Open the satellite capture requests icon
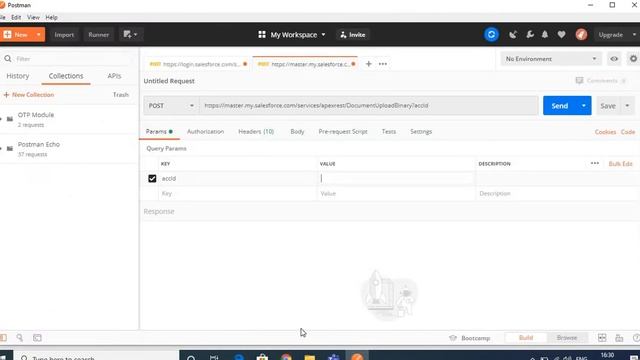 tap(513, 35)
